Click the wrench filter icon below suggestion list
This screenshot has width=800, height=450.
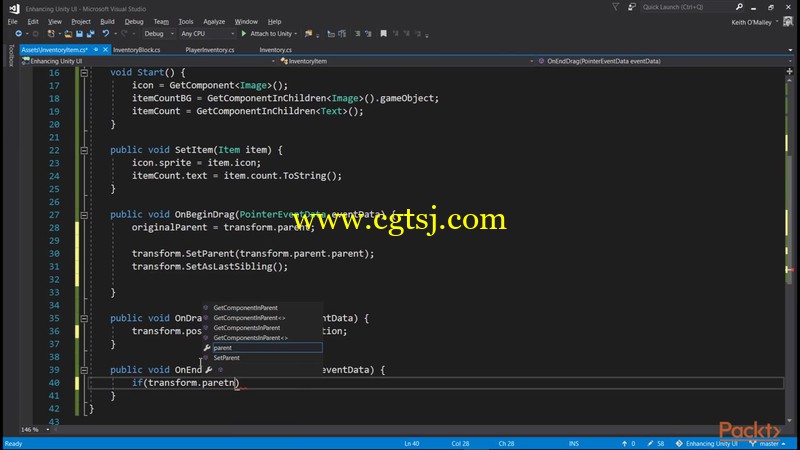click(x=209, y=369)
